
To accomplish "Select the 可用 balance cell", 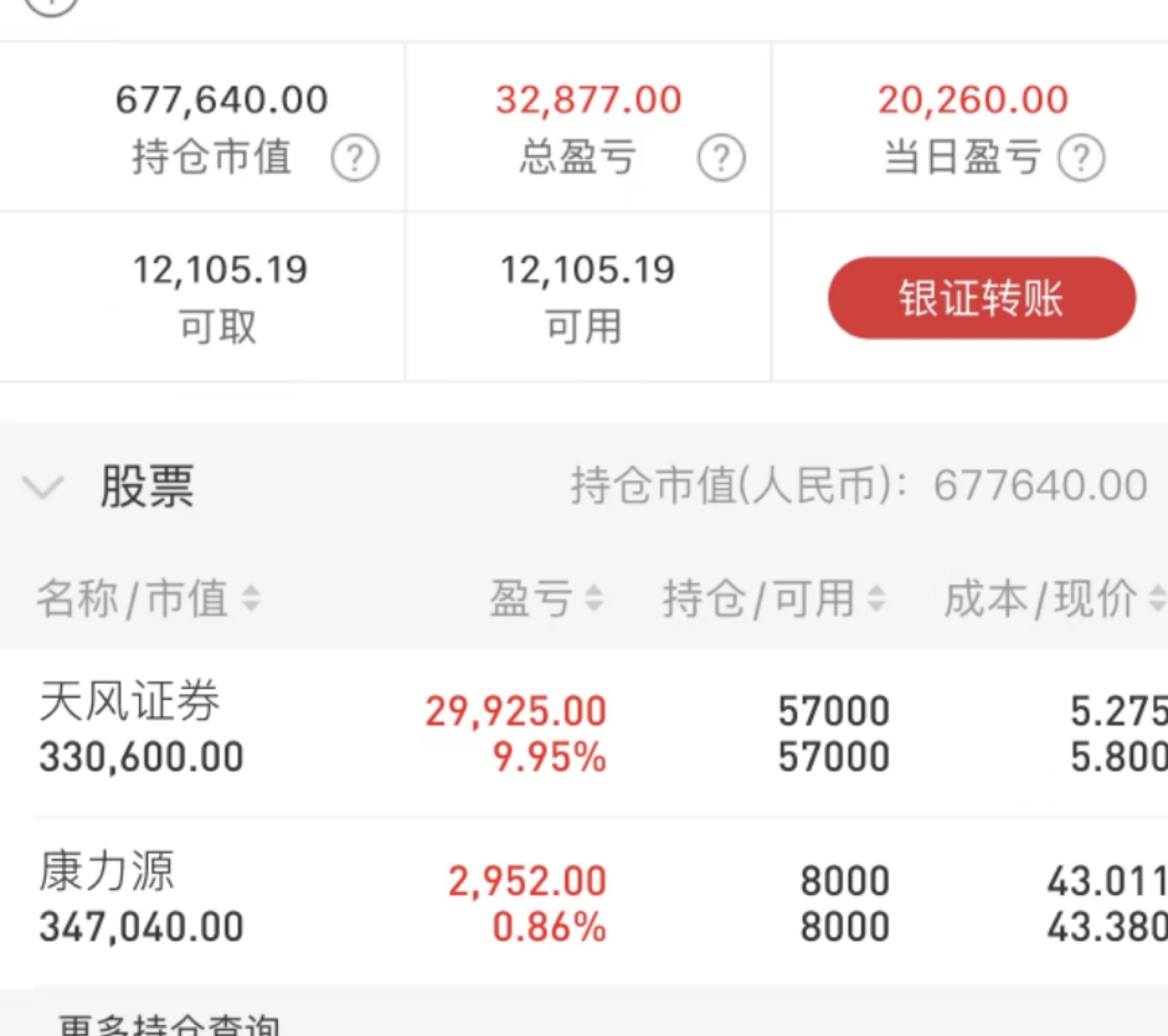I will [x=588, y=297].
